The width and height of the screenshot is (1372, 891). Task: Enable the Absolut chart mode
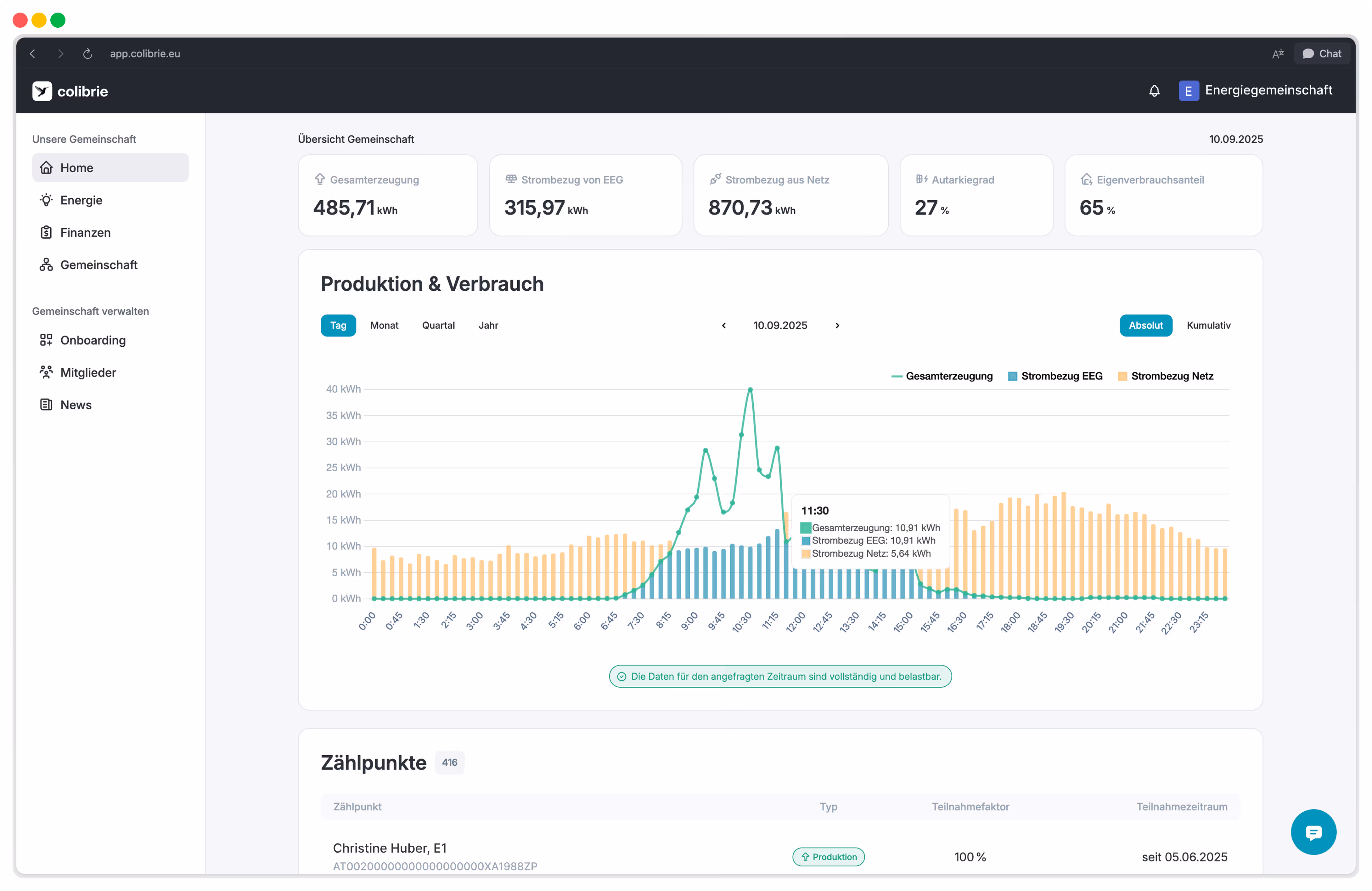click(x=1145, y=325)
